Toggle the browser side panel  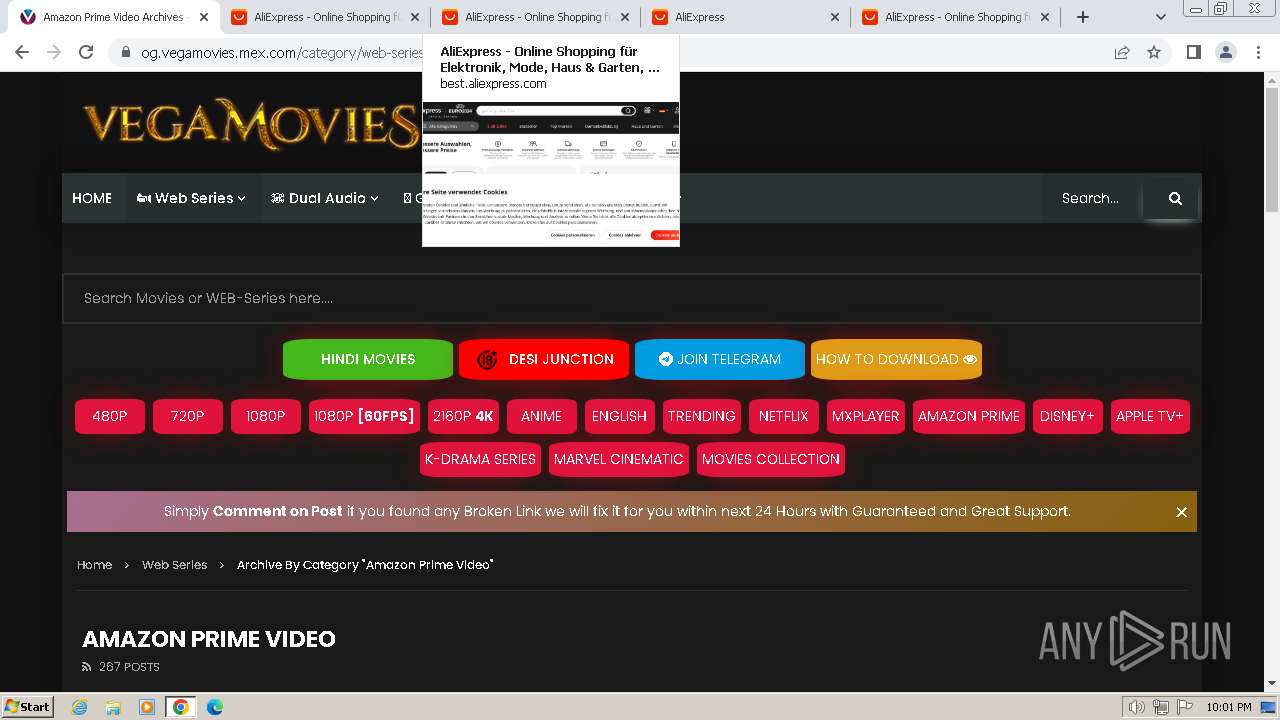[1193, 52]
